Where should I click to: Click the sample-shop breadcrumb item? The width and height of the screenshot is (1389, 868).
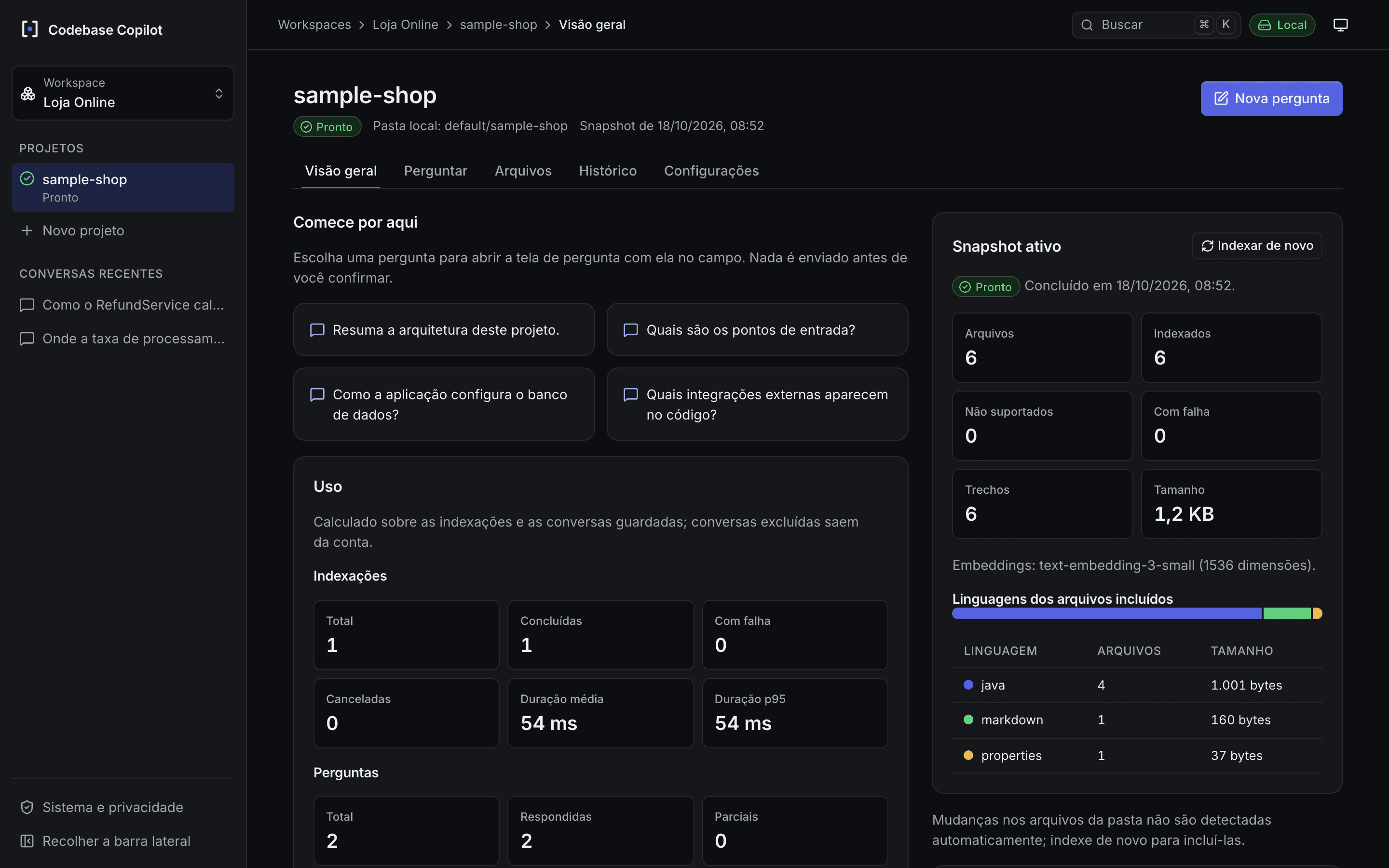click(x=498, y=25)
